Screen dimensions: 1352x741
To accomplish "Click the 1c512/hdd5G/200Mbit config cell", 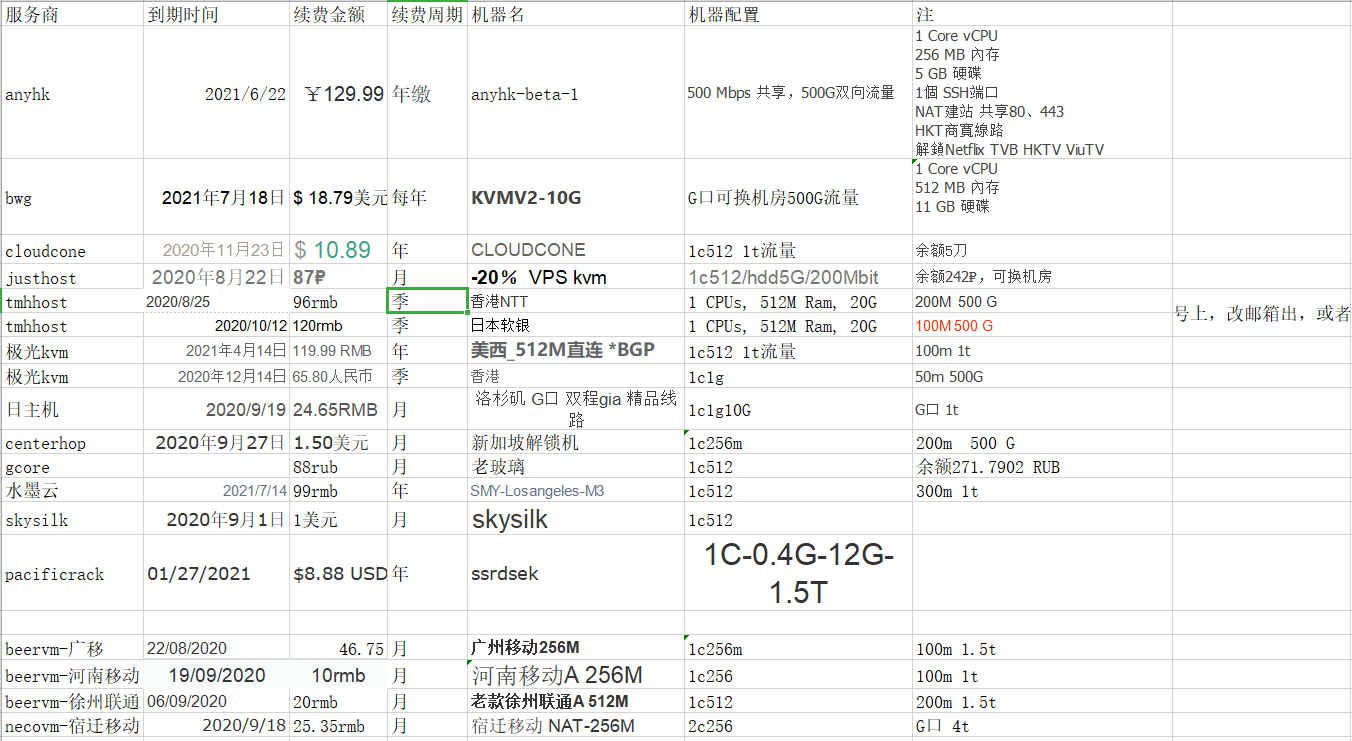I will 798,277.
